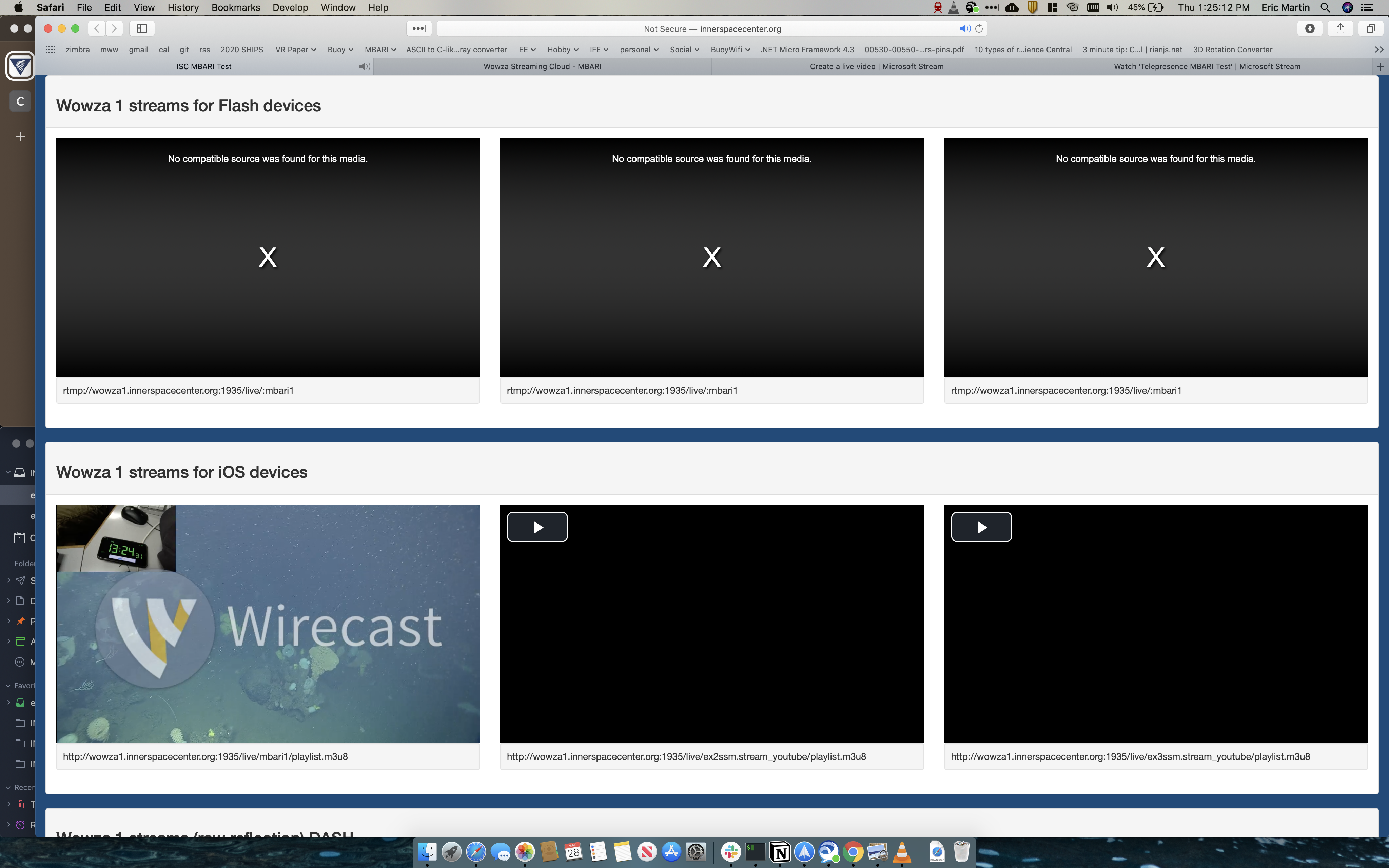Expand the Hobby bookmarks folder
The image size is (1389, 868).
pyautogui.click(x=563, y=50)
